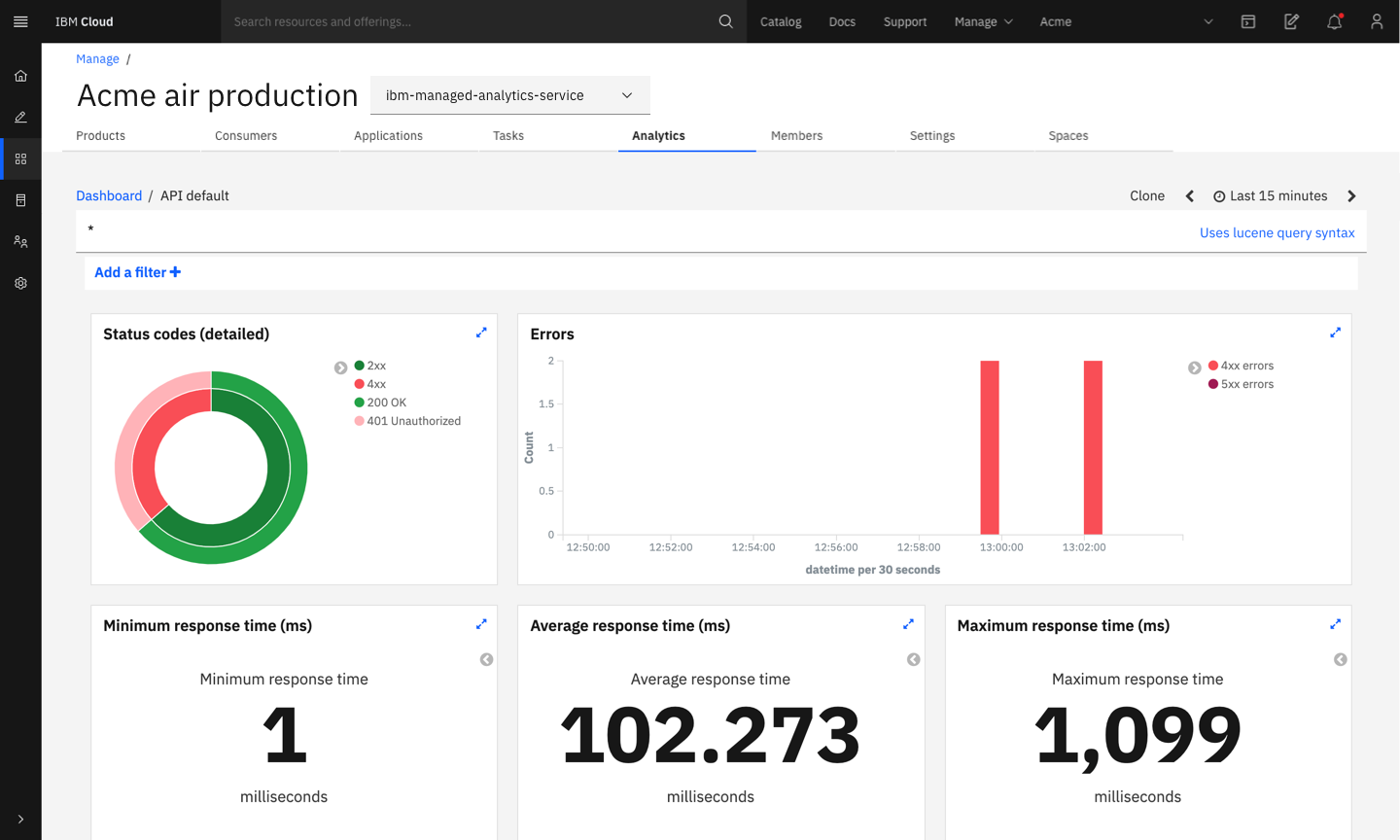Click the 4xx errors legend color dot
The image size is (1400, 840).
tap(1213, 366)
